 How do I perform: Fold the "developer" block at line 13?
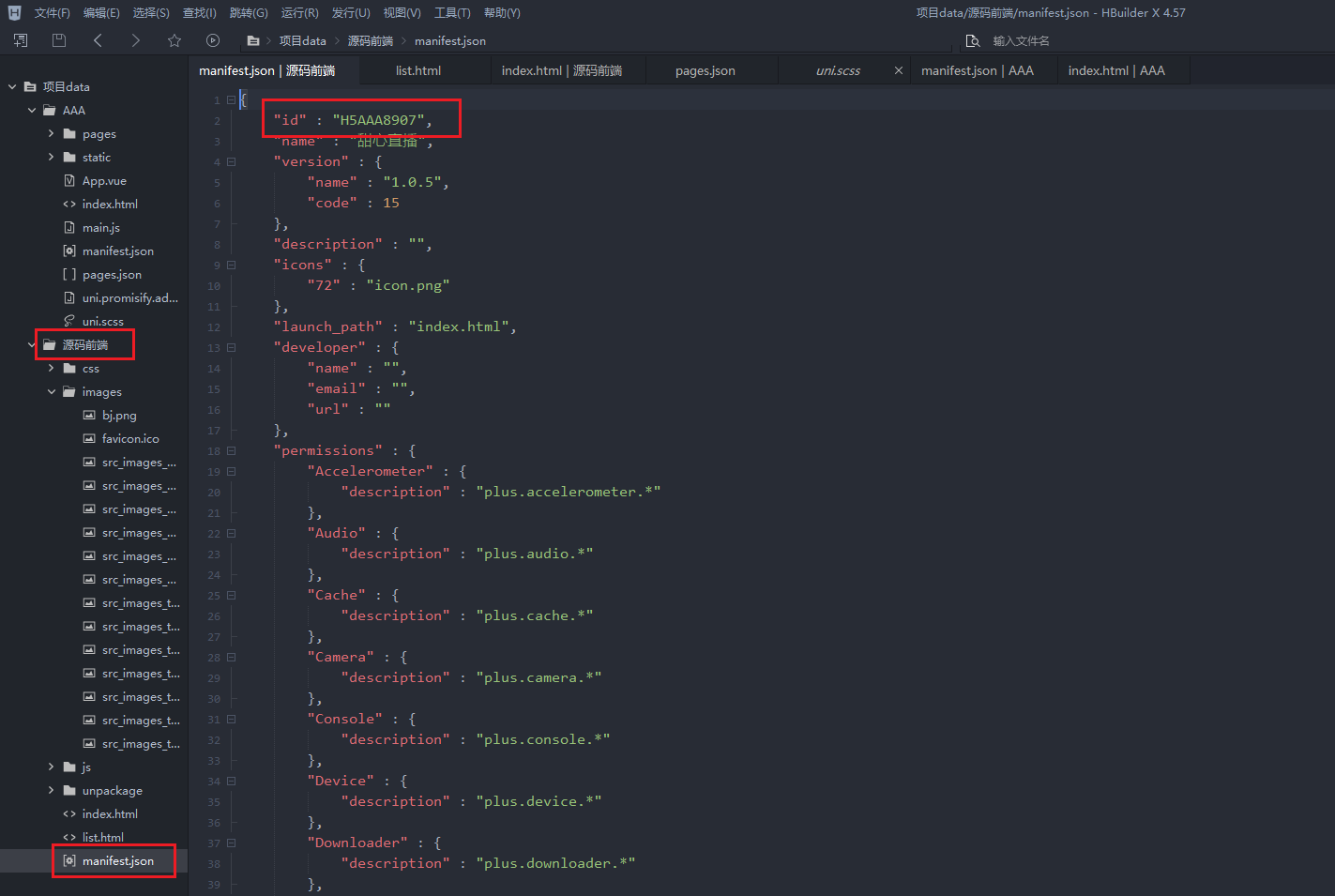coord(232,347)
